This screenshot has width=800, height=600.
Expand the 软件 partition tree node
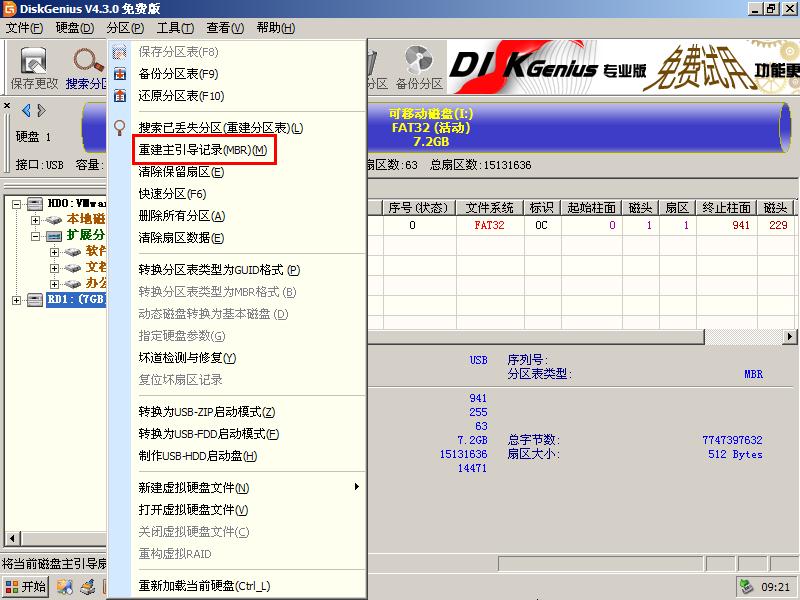[x=54, y=252]
